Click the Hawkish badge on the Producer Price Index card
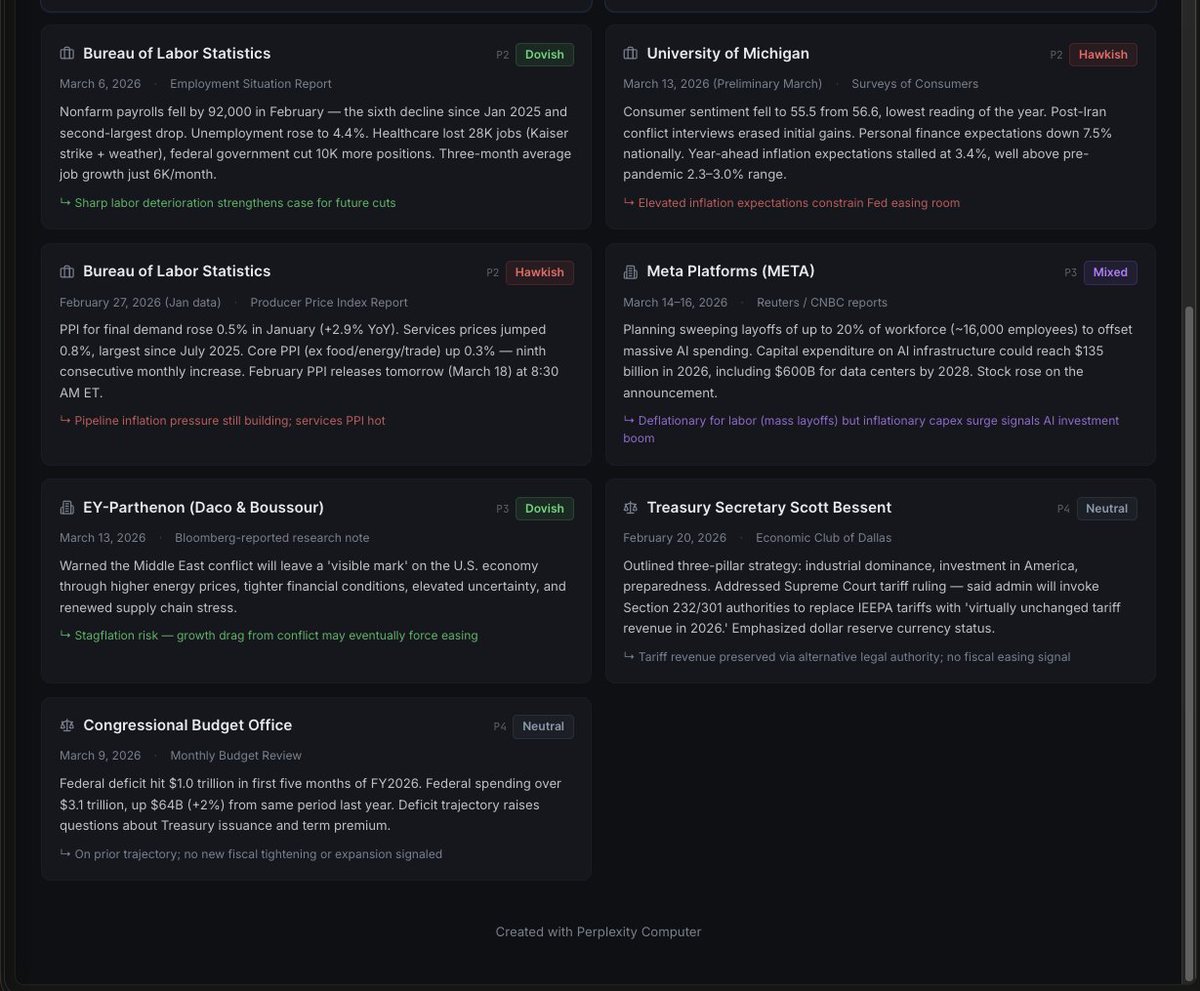 (x=540, y=272)
